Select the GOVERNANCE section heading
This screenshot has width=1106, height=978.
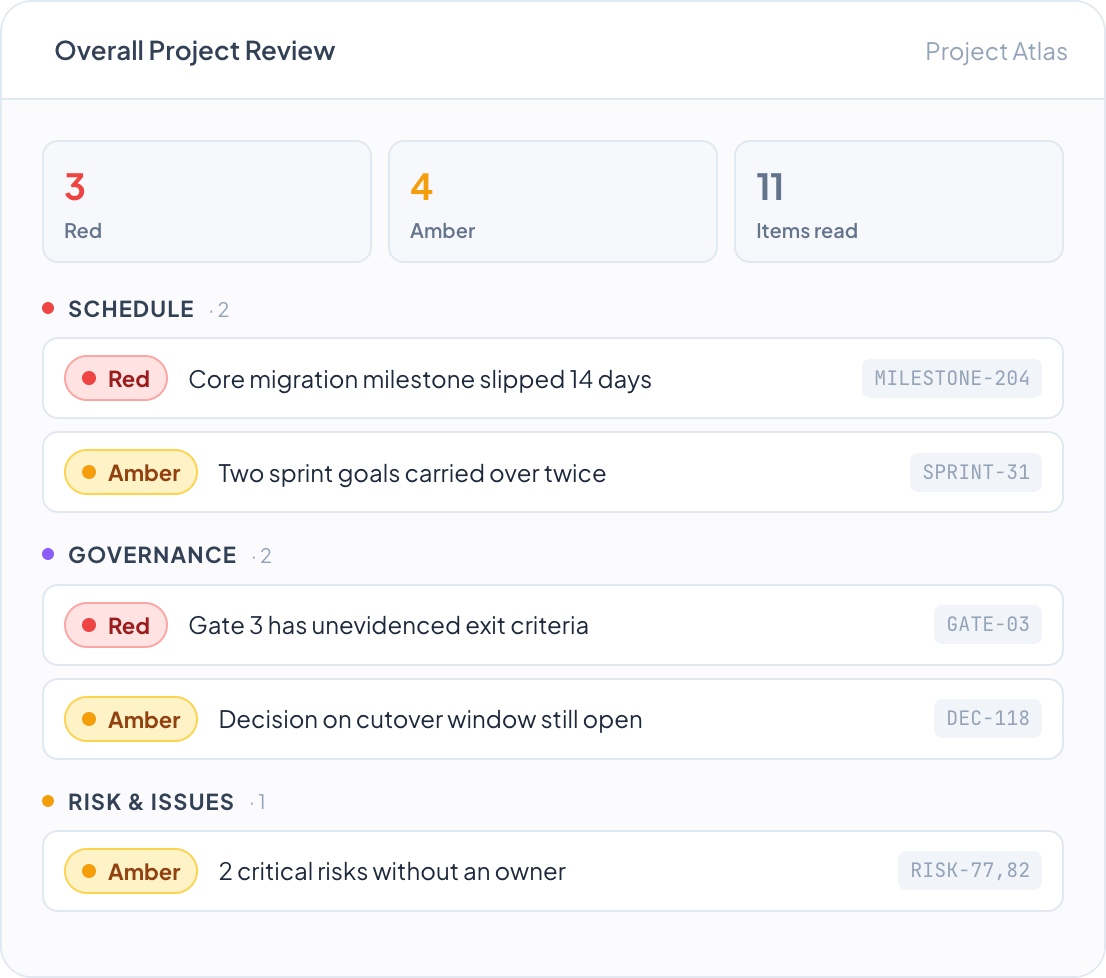[x=152, y=555]
